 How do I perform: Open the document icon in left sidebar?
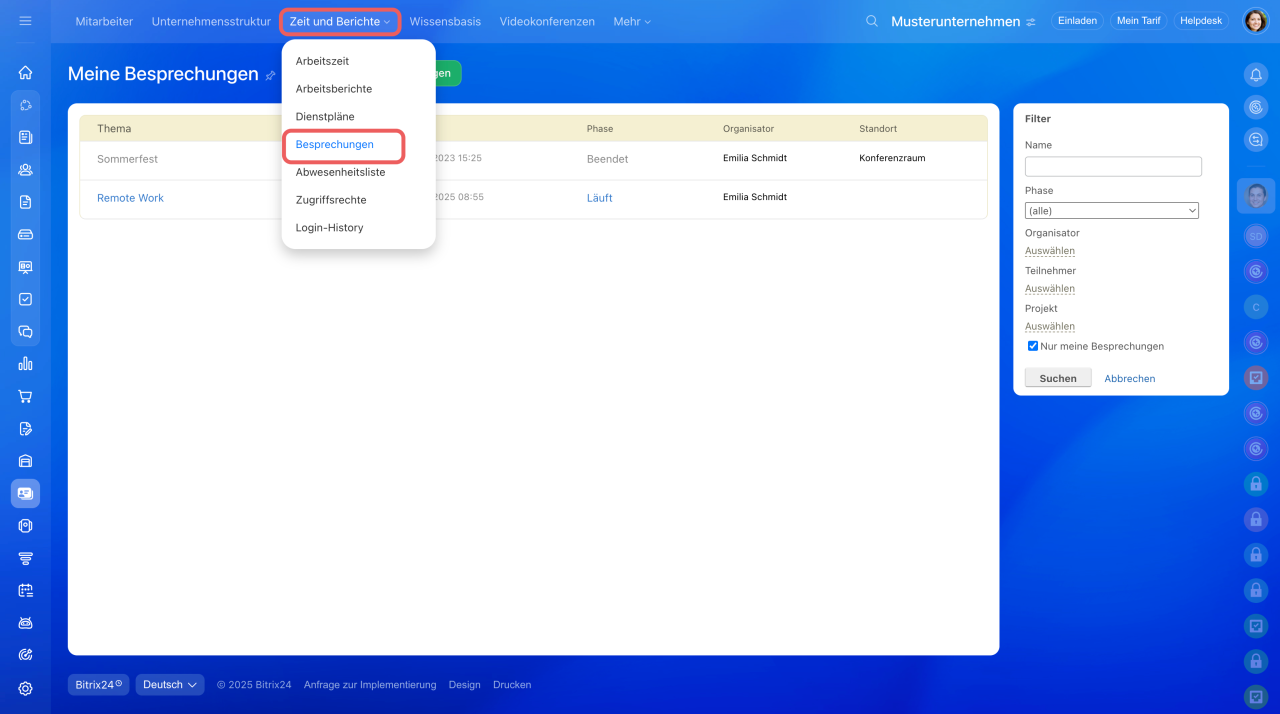click(x=25, y=202)
